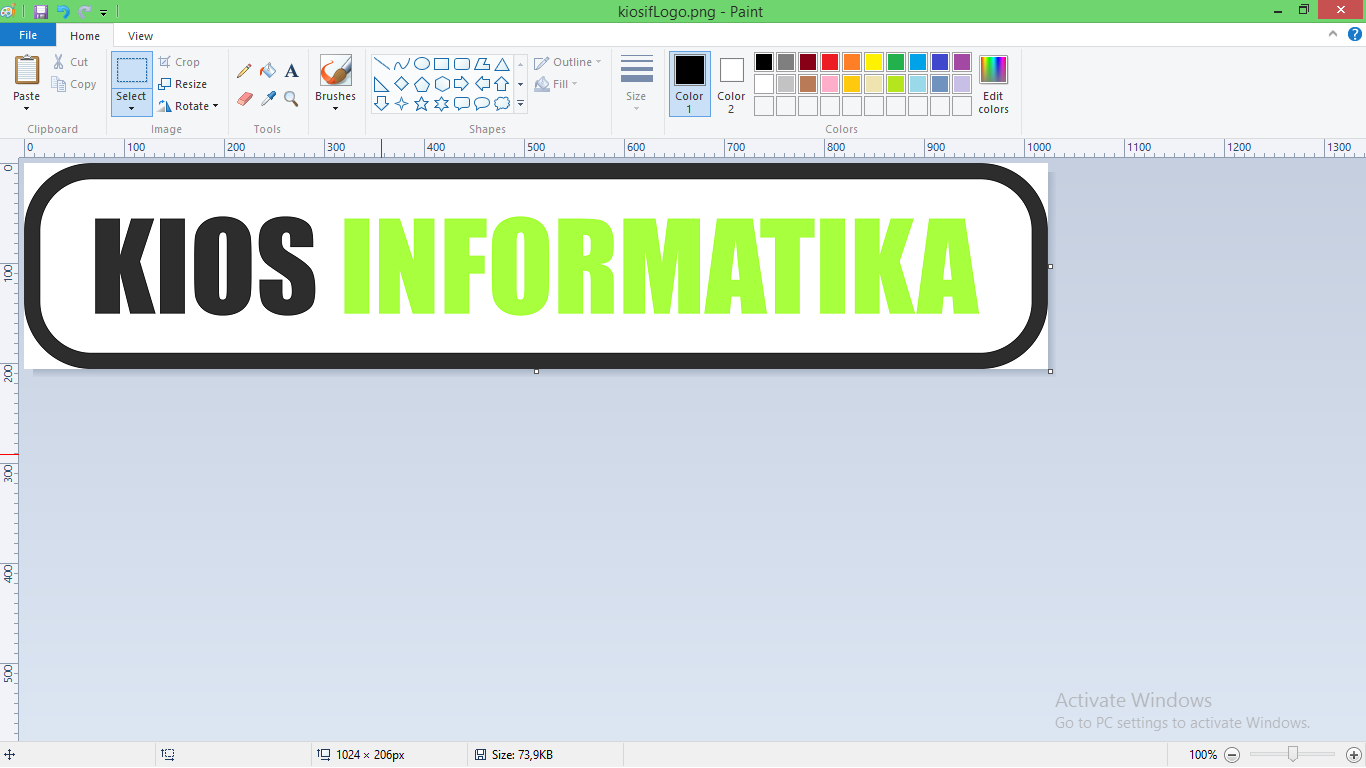1366x768 pixels.
Task: Select the Pencil tool
Action: pyautogui.click(x=244, y=71)
